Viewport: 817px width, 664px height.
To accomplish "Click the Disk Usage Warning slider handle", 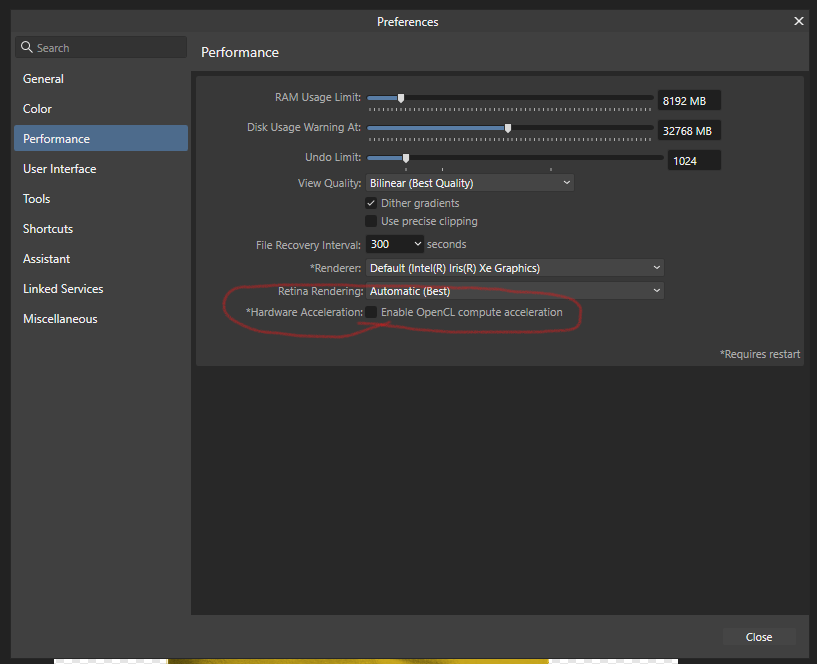I will [x=509, y=128].
